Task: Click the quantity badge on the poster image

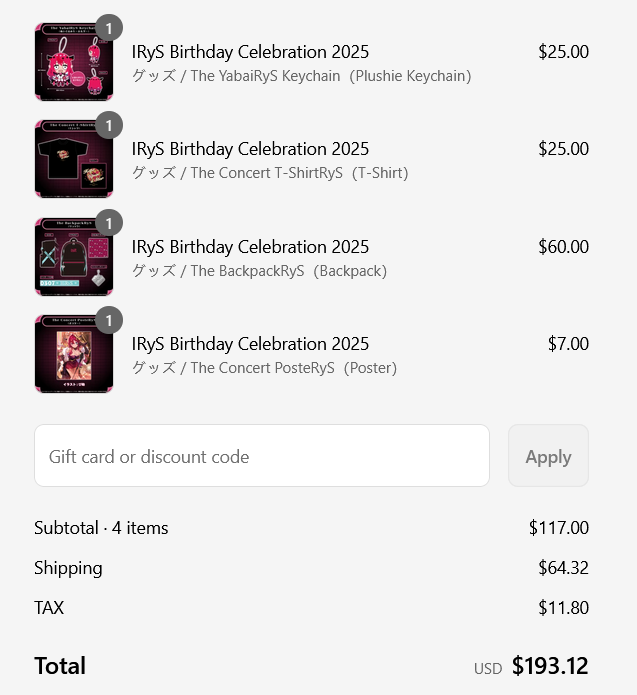Action: click(x=108, y=320)
